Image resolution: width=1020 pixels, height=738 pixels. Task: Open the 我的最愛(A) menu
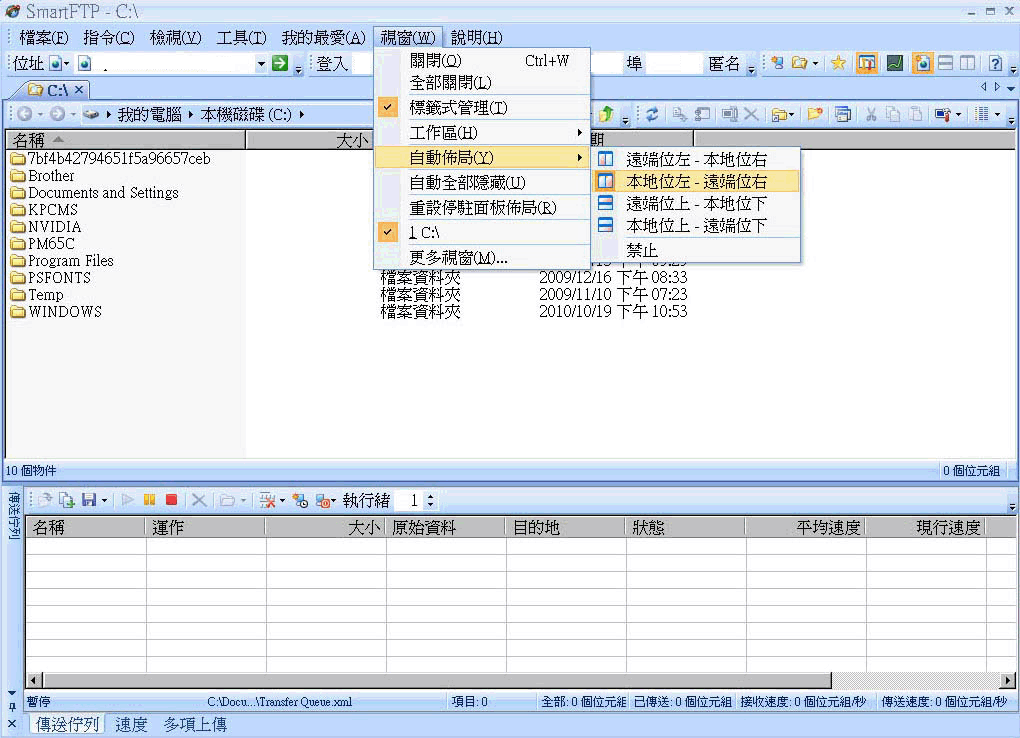click(323, 38)
